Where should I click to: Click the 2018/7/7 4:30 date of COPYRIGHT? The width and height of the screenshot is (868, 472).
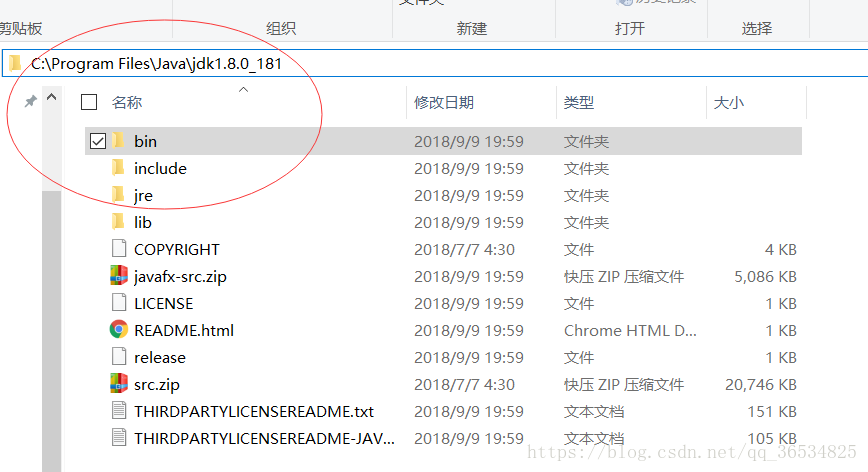click(x=464, y=250)
